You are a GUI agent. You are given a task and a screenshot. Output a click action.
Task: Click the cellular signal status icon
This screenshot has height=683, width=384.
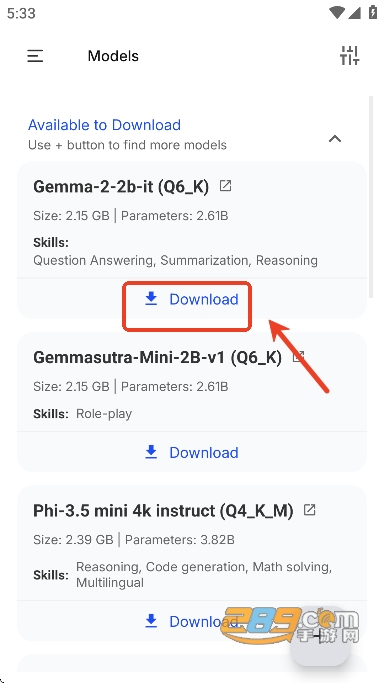coord(355,13)
